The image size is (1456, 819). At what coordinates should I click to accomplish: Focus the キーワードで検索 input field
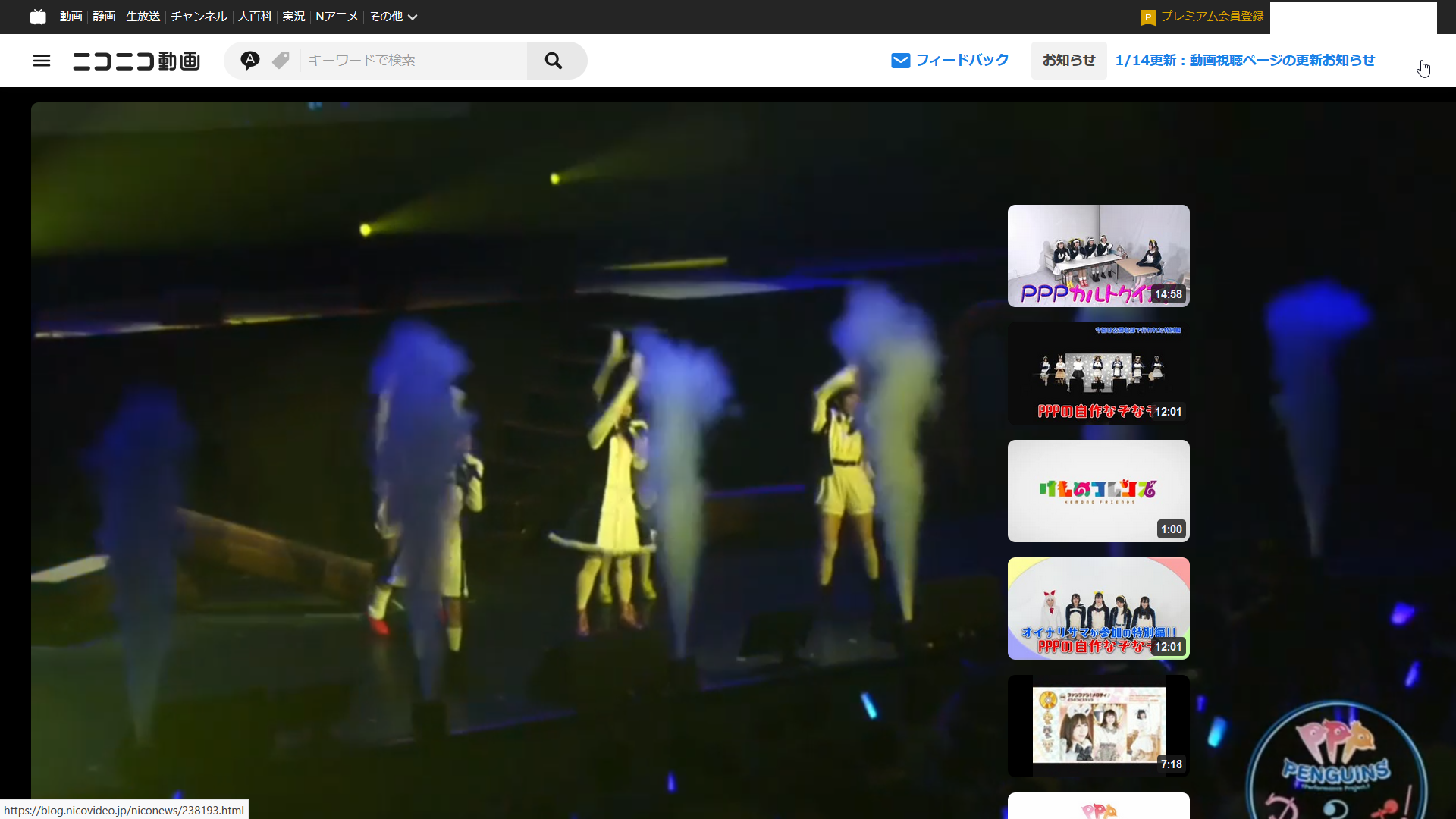[x=413, y=61]
